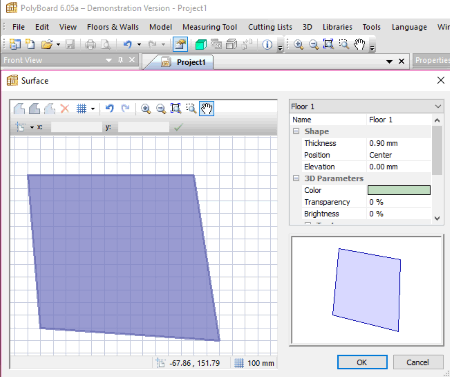The height and width of the screenshot is (377, 450).
Task: Open the coordinate mode dropdown arrow
Action: [32, 127]
